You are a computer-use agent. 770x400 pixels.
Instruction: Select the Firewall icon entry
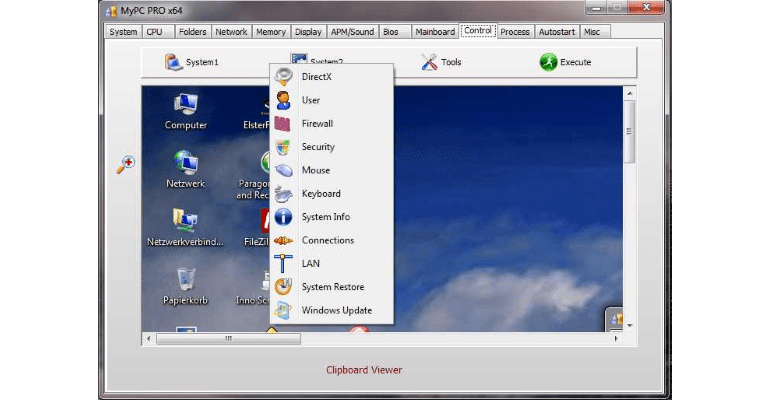[284, 124]
